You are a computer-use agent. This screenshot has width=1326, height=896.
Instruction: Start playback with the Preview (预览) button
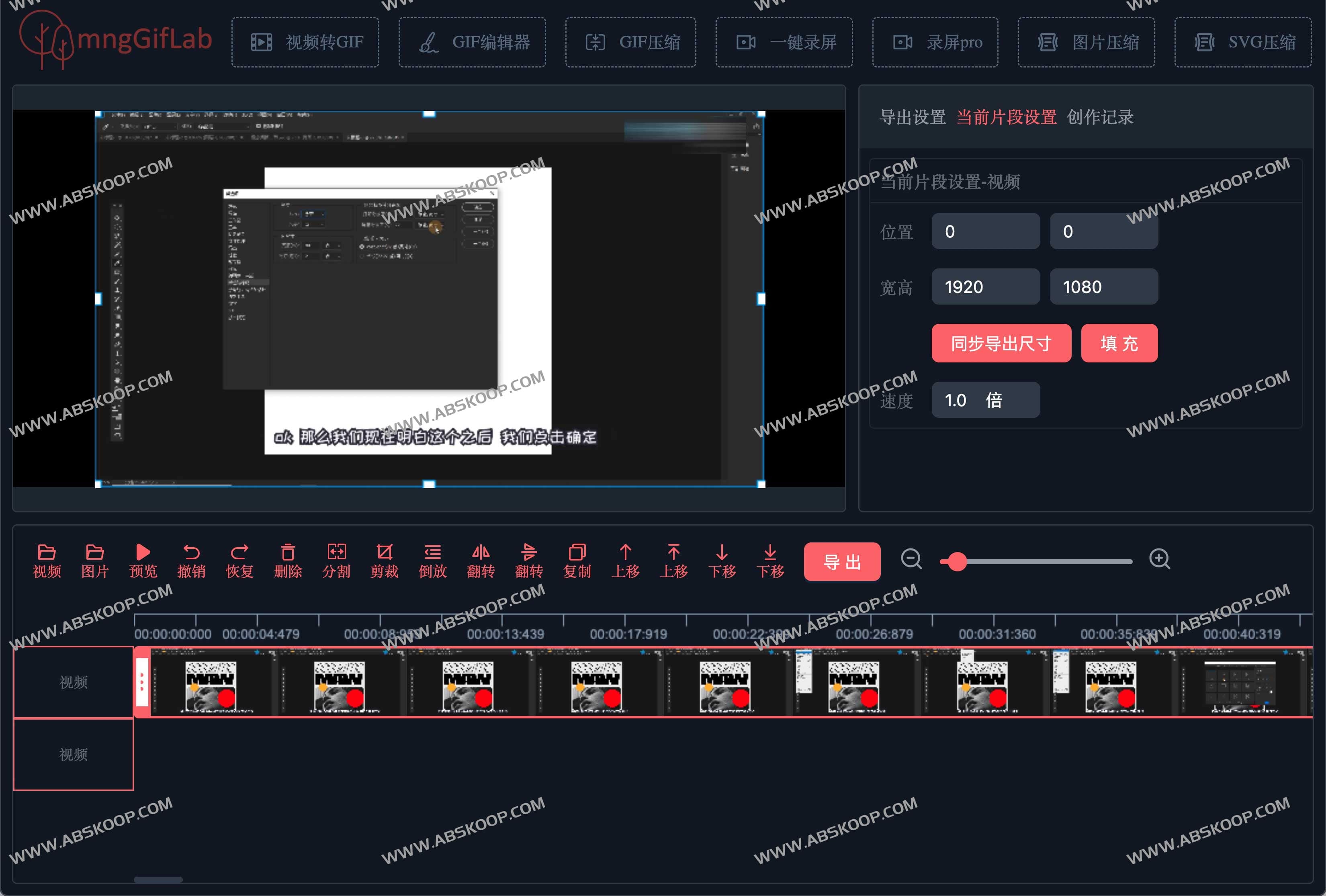[x=143, y=552]
